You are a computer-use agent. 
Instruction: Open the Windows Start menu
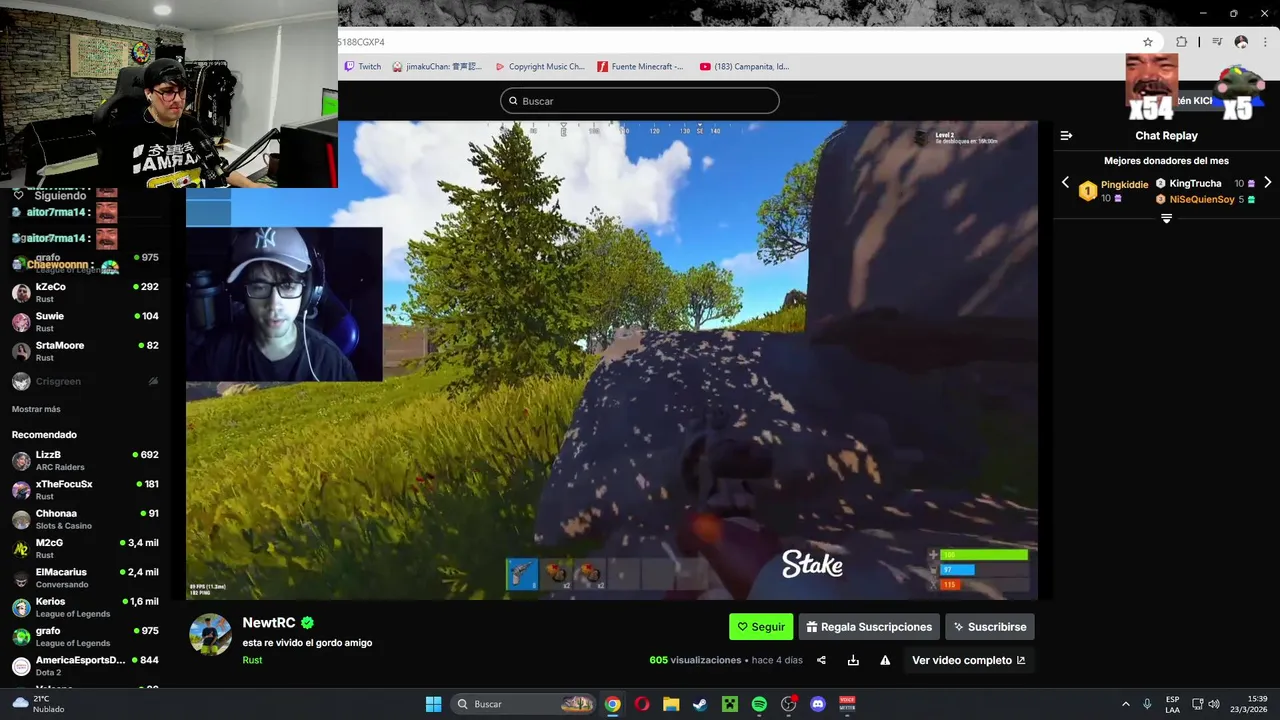coord(433,704)
